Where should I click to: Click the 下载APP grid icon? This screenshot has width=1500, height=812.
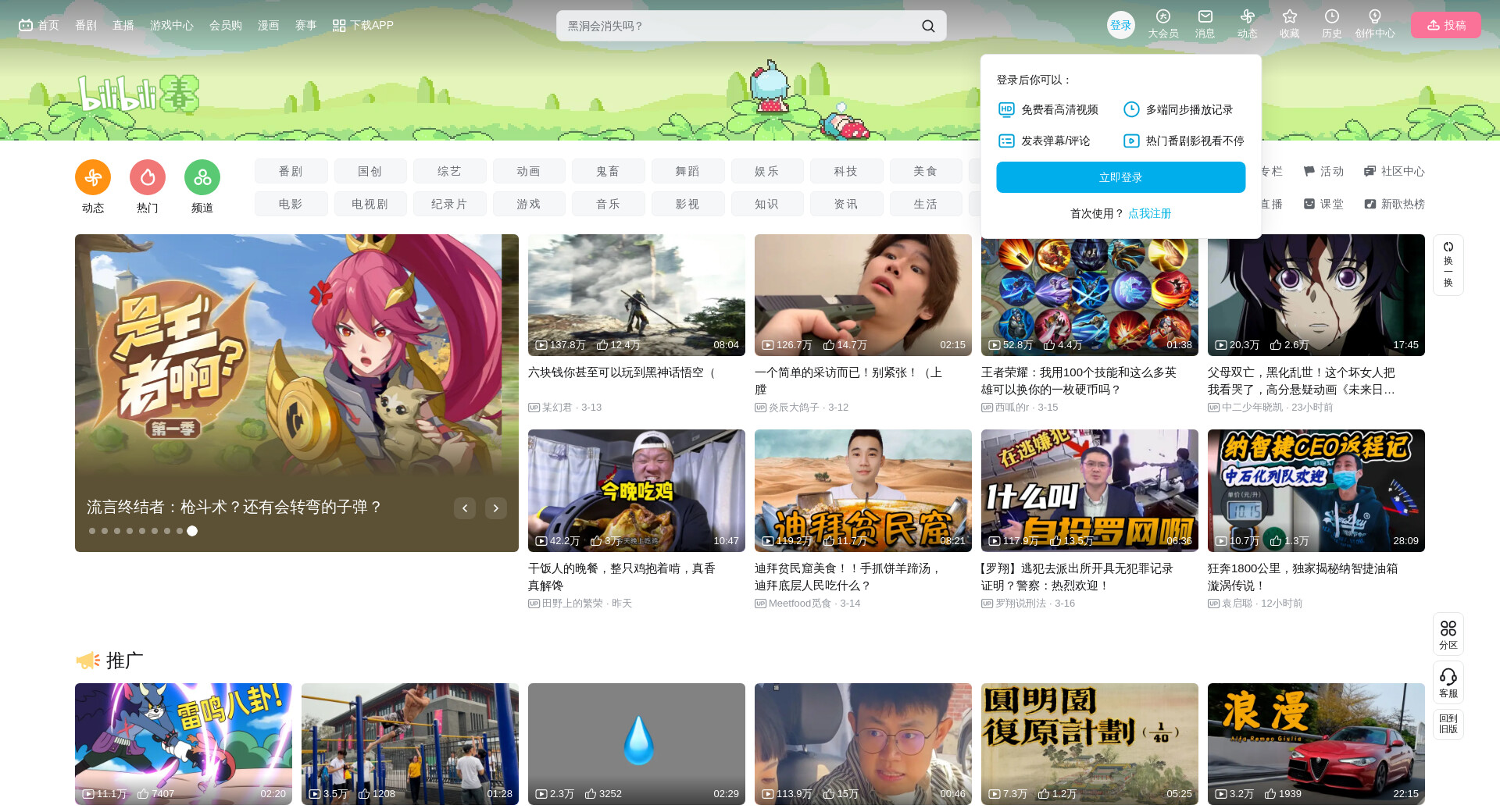[x=339, y=26]
